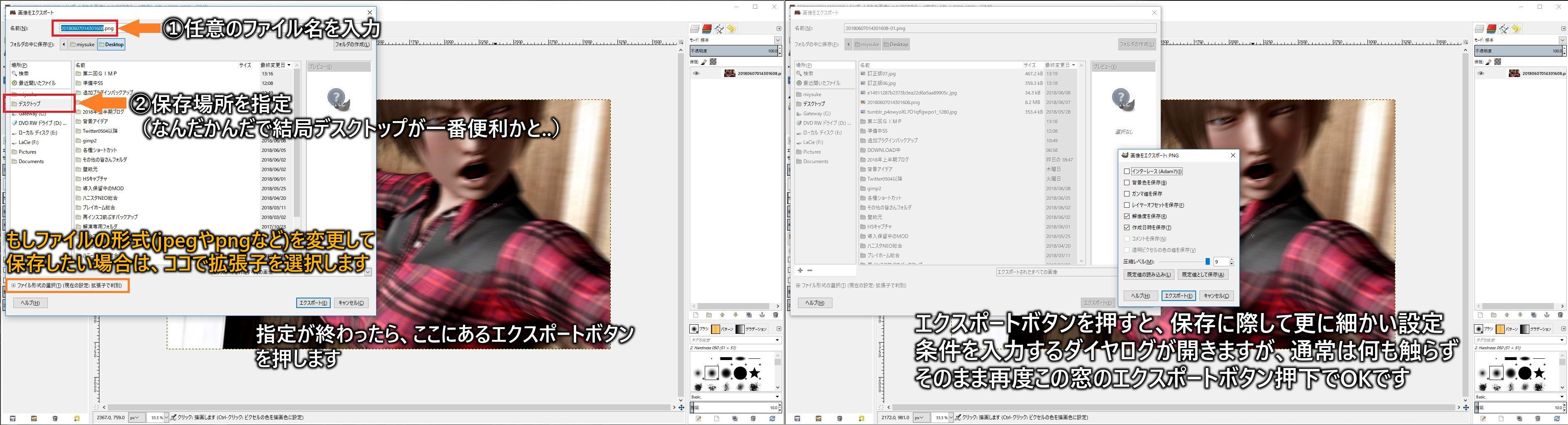Toggle lock alpha channel in left GIMP window
1568x425 pixels.
(713, 62)
